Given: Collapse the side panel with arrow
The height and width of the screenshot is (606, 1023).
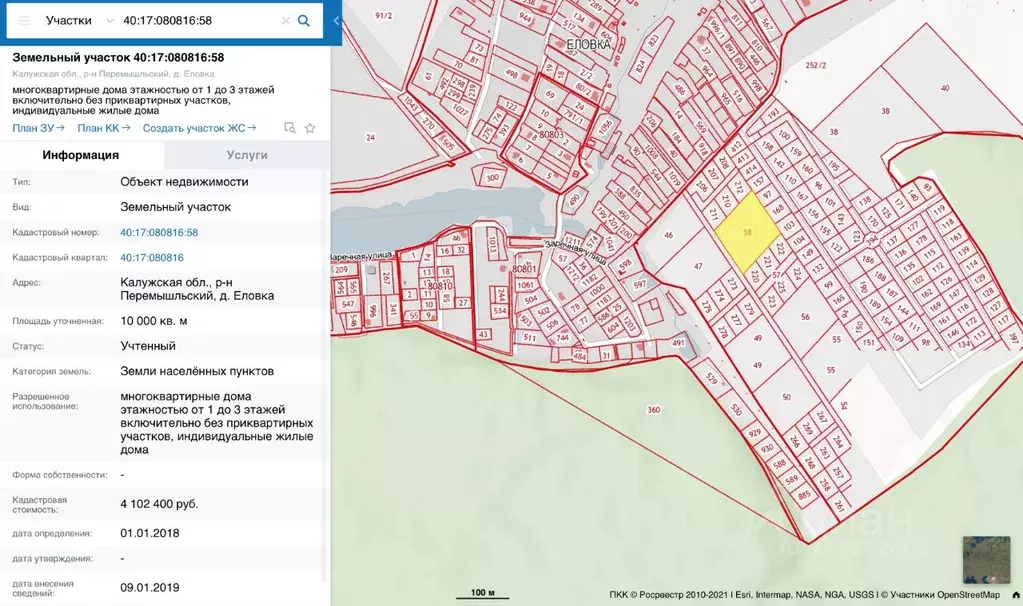Looking at the screenshot, I should pyautogui.click(x=336, y=20).
